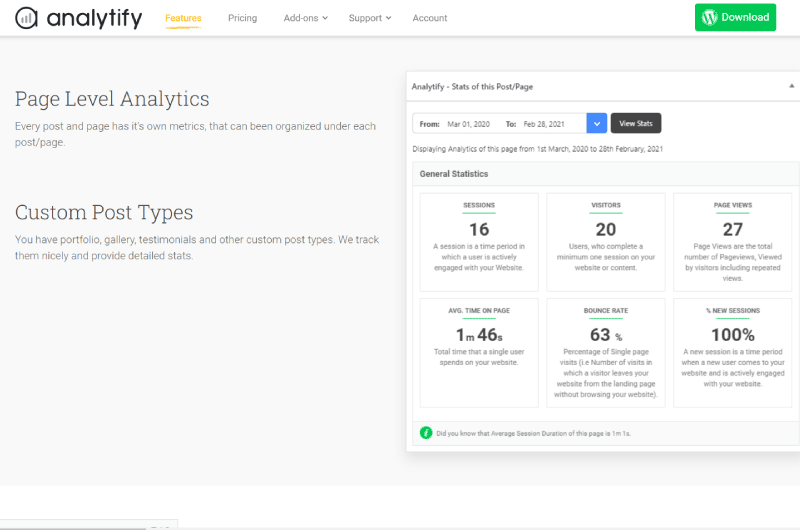Viewport: 800px width, 530px height.
Task: Expand the Add-ons dropdown menu
Action: pyautogui.click(x=306, y=18)
